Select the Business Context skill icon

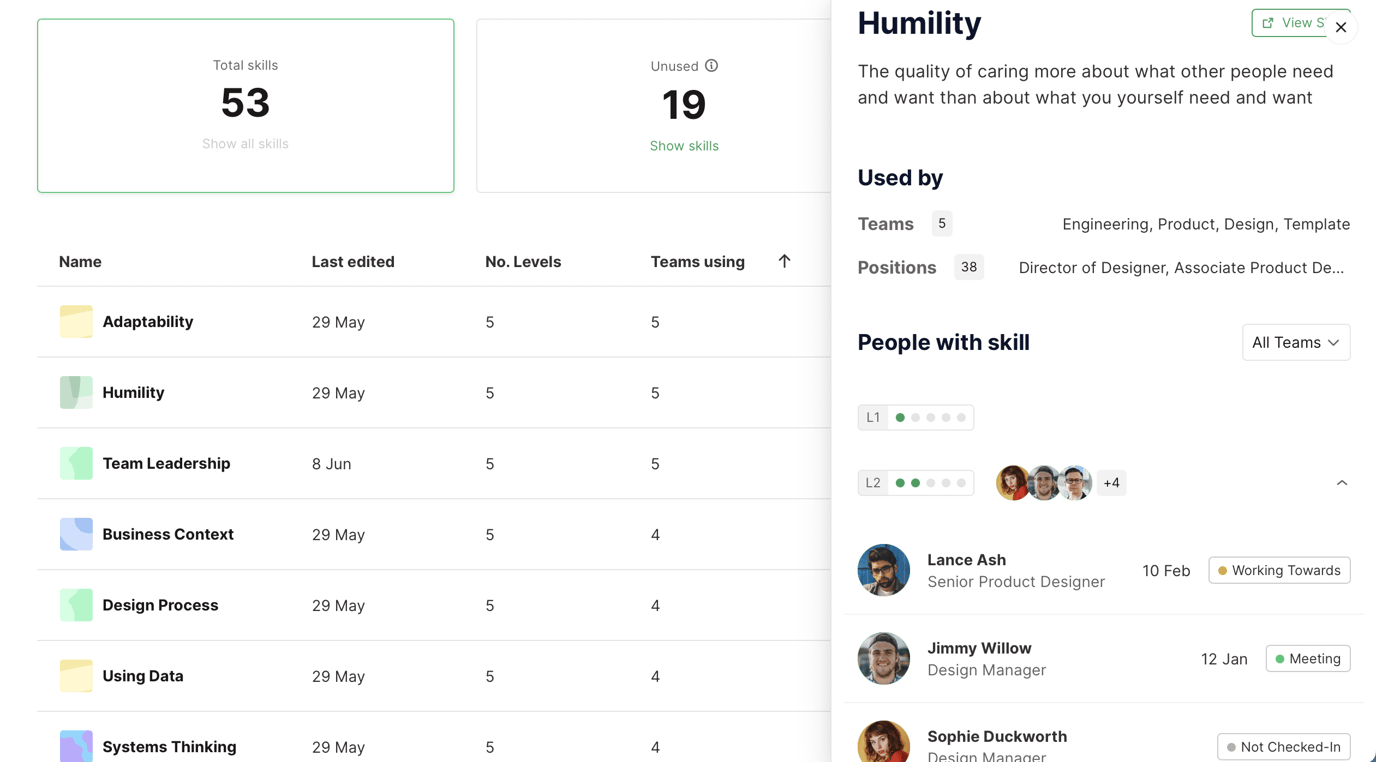pyautogui.click(x=76, y=534)
